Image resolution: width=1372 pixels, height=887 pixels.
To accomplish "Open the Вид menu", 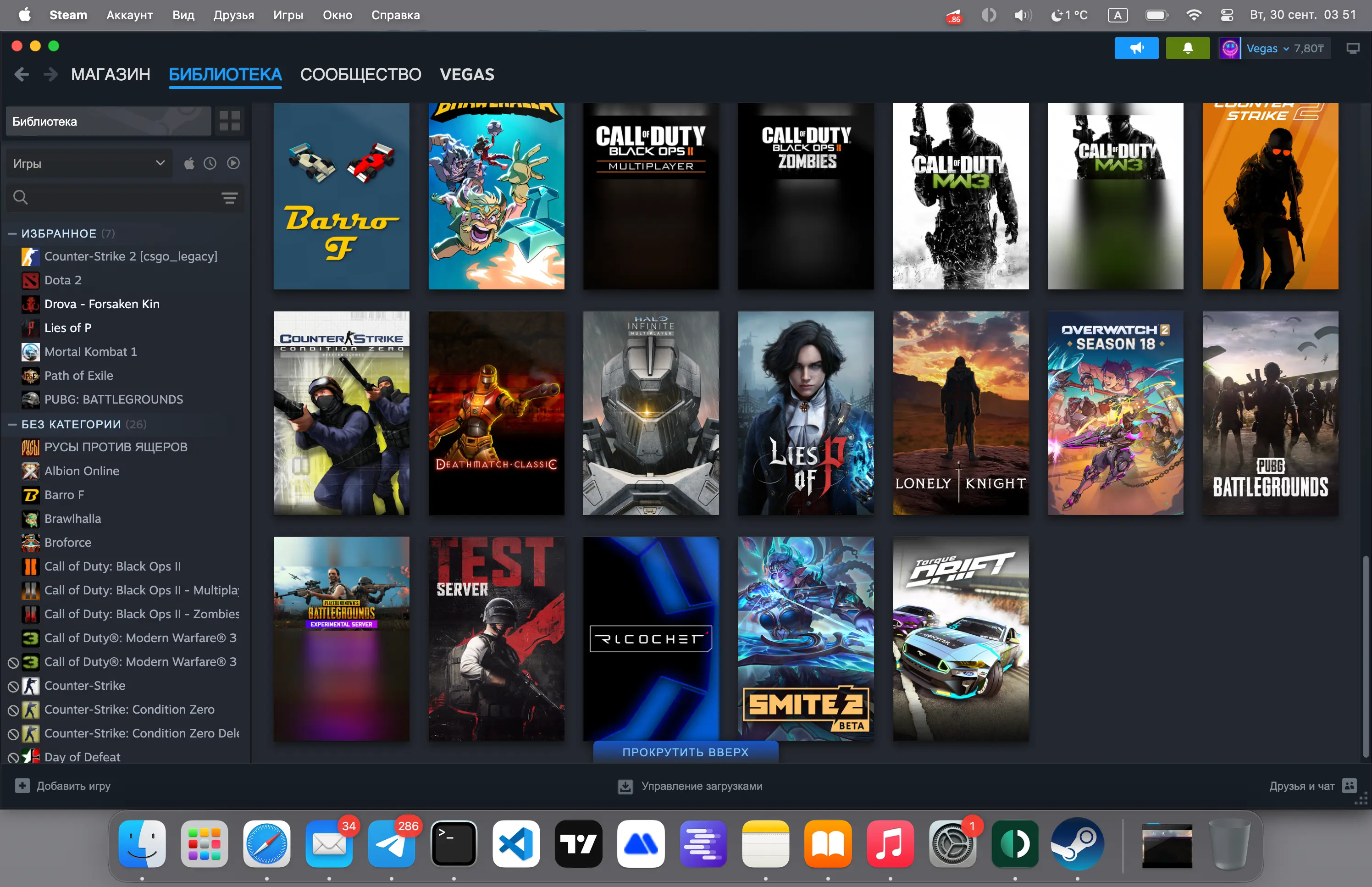I will [184, 15].
